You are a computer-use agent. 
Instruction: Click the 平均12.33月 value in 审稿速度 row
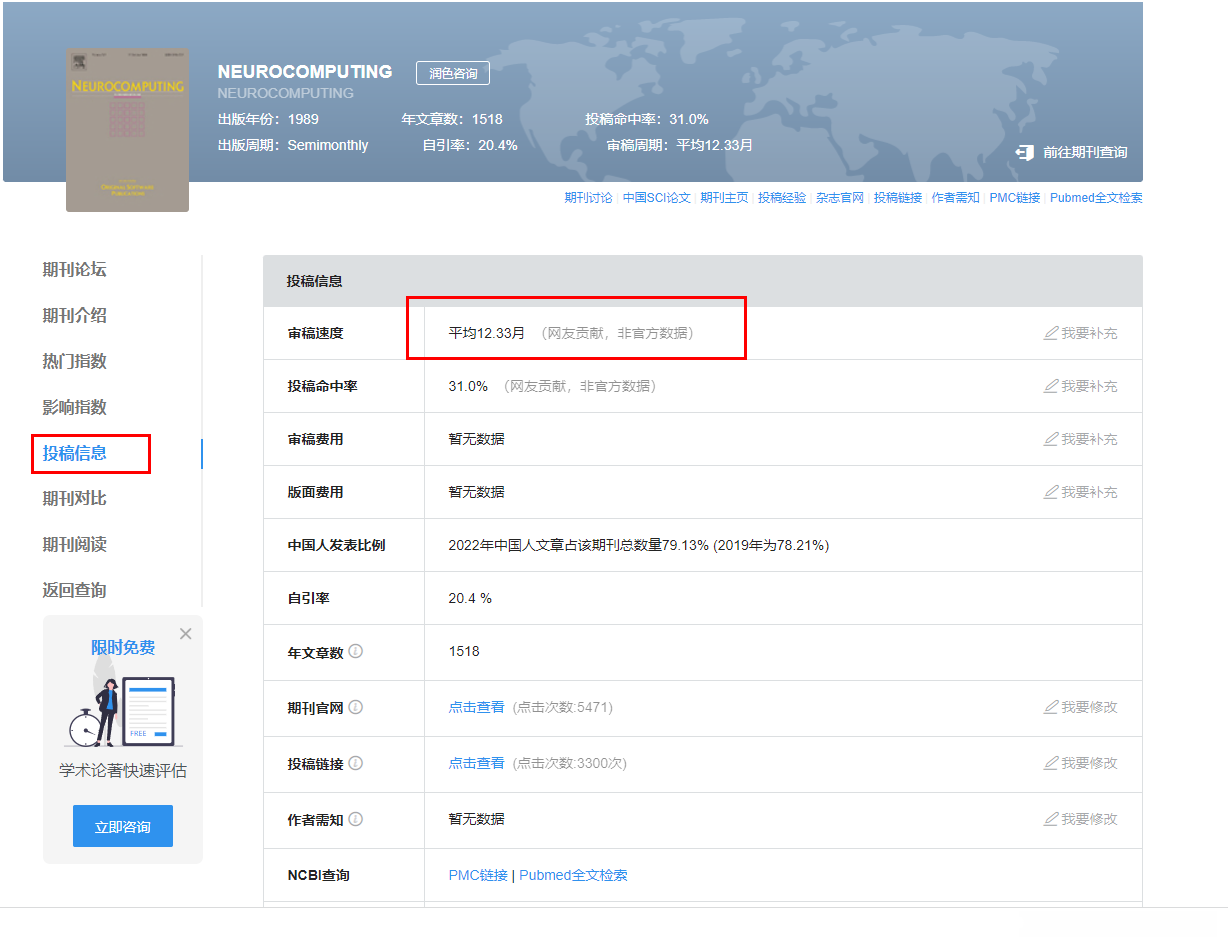487,333
